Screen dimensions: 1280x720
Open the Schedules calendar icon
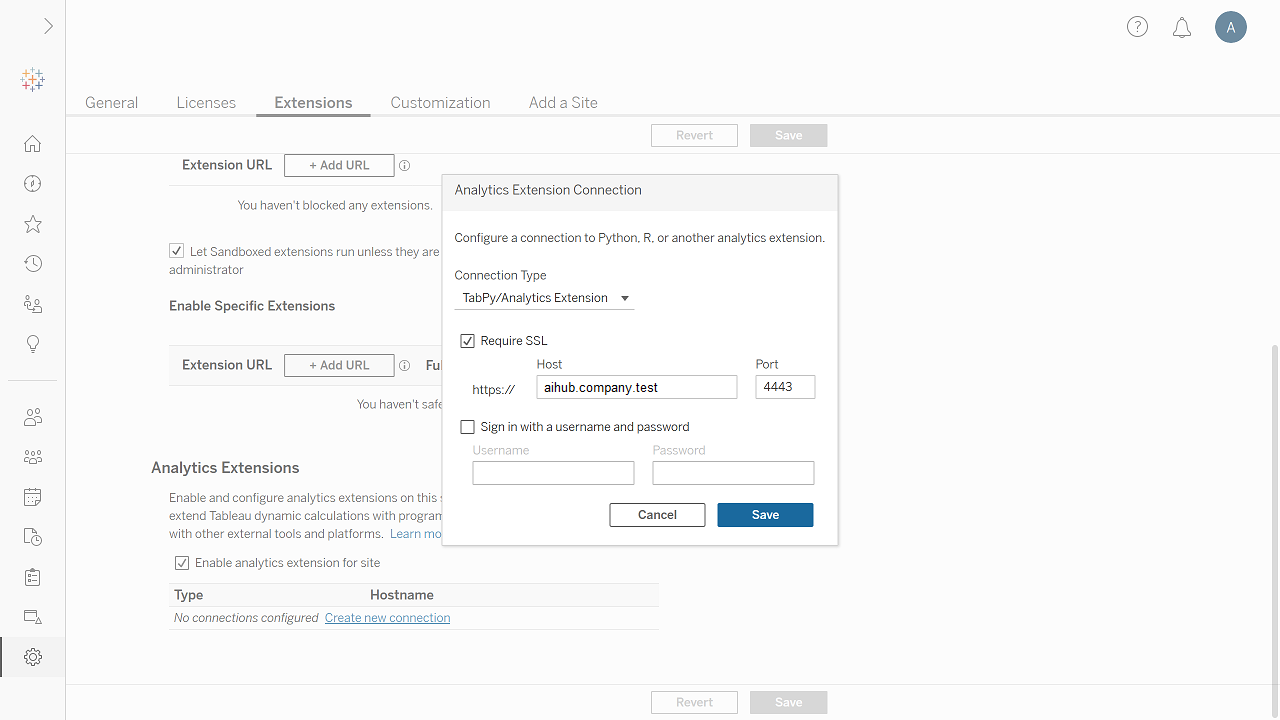coord(33,497)
